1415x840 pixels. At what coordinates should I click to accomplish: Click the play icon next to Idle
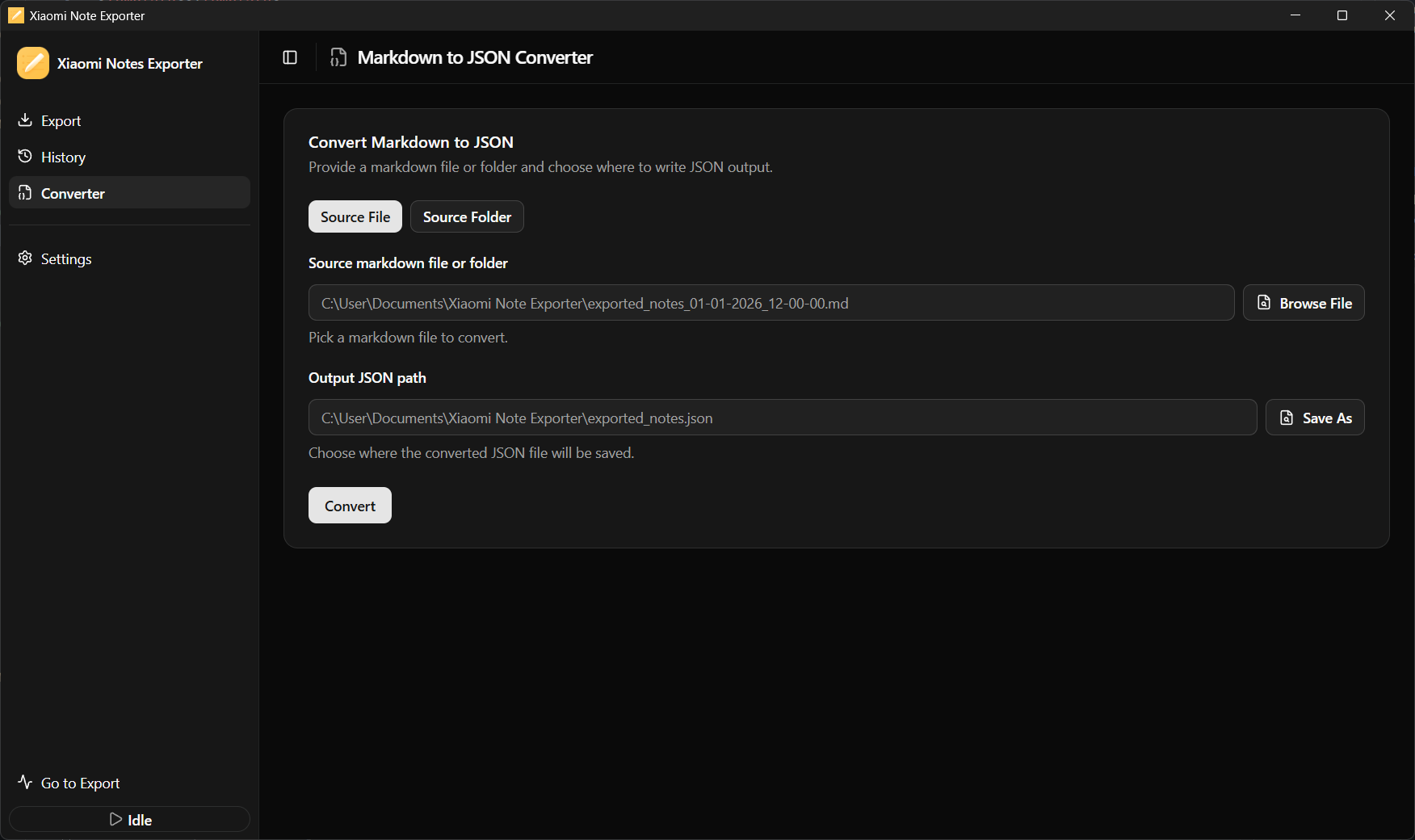click(115, 819)
